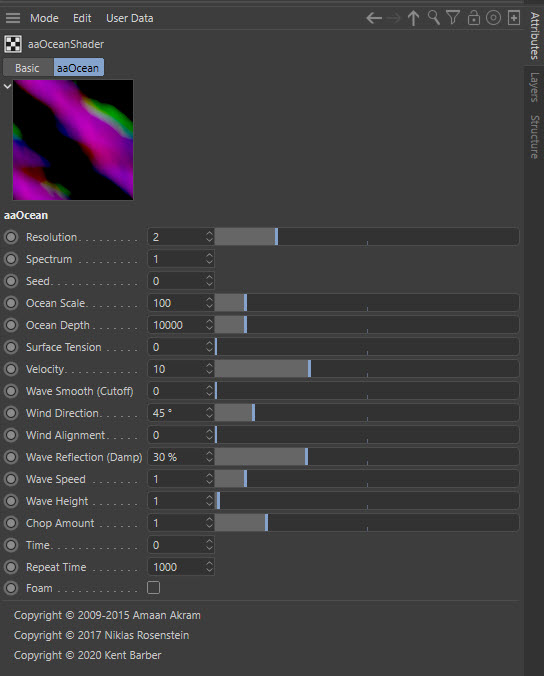Toggle the Wave Height animation dot
This screenshot has width=544, height=676.
click(x=11, y=501)
